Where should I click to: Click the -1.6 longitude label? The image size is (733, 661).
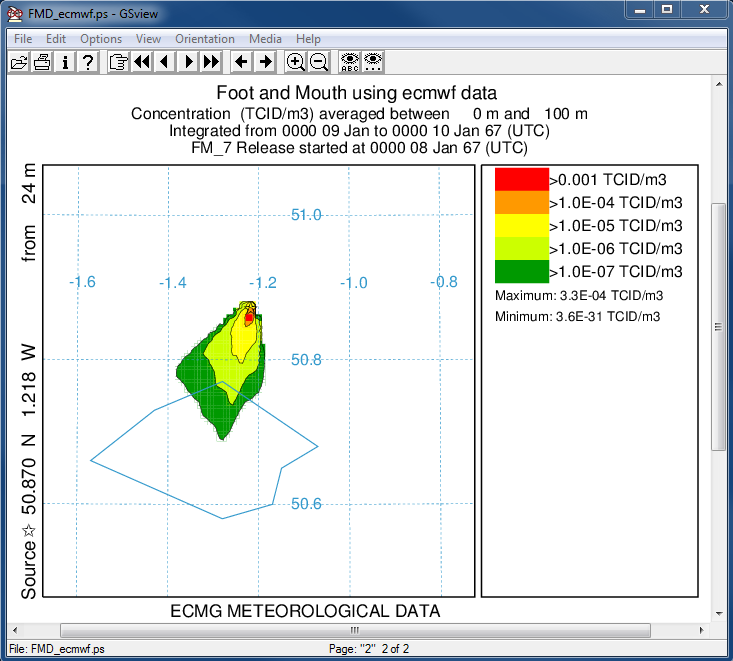(x=82, y=282)
